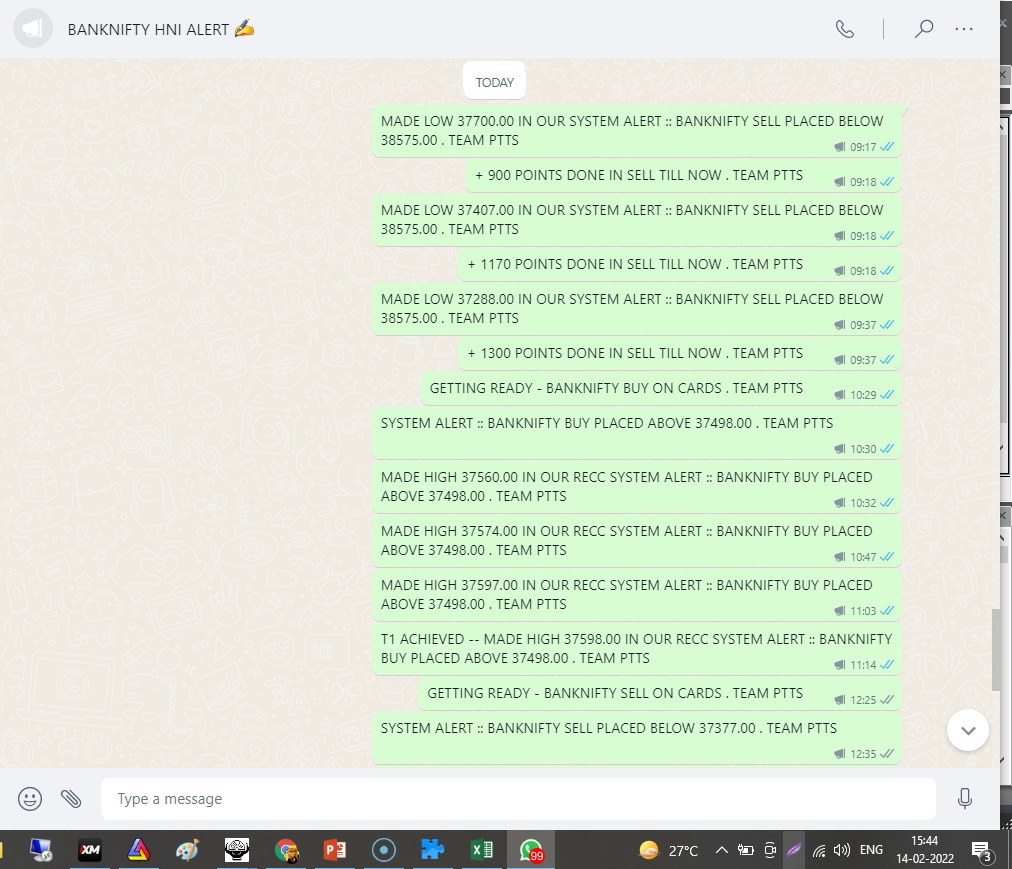Image resolution: width=1012 pixels, height=869 pixels.
Task: Open the chat title BANKNIFTY HNI ALERT
Action: pyautogui.click(x=161, y=30)
